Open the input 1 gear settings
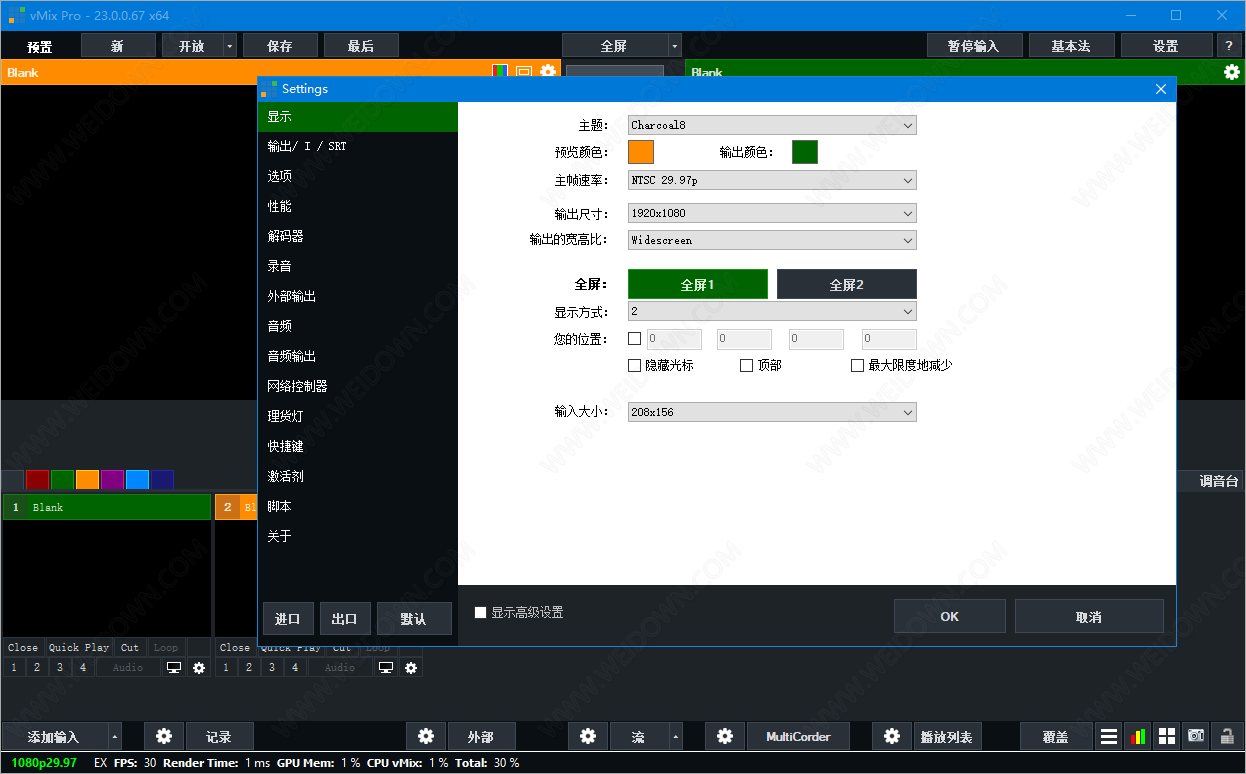1246x774 pixels. pyautogui.click(x=199, y=667)
